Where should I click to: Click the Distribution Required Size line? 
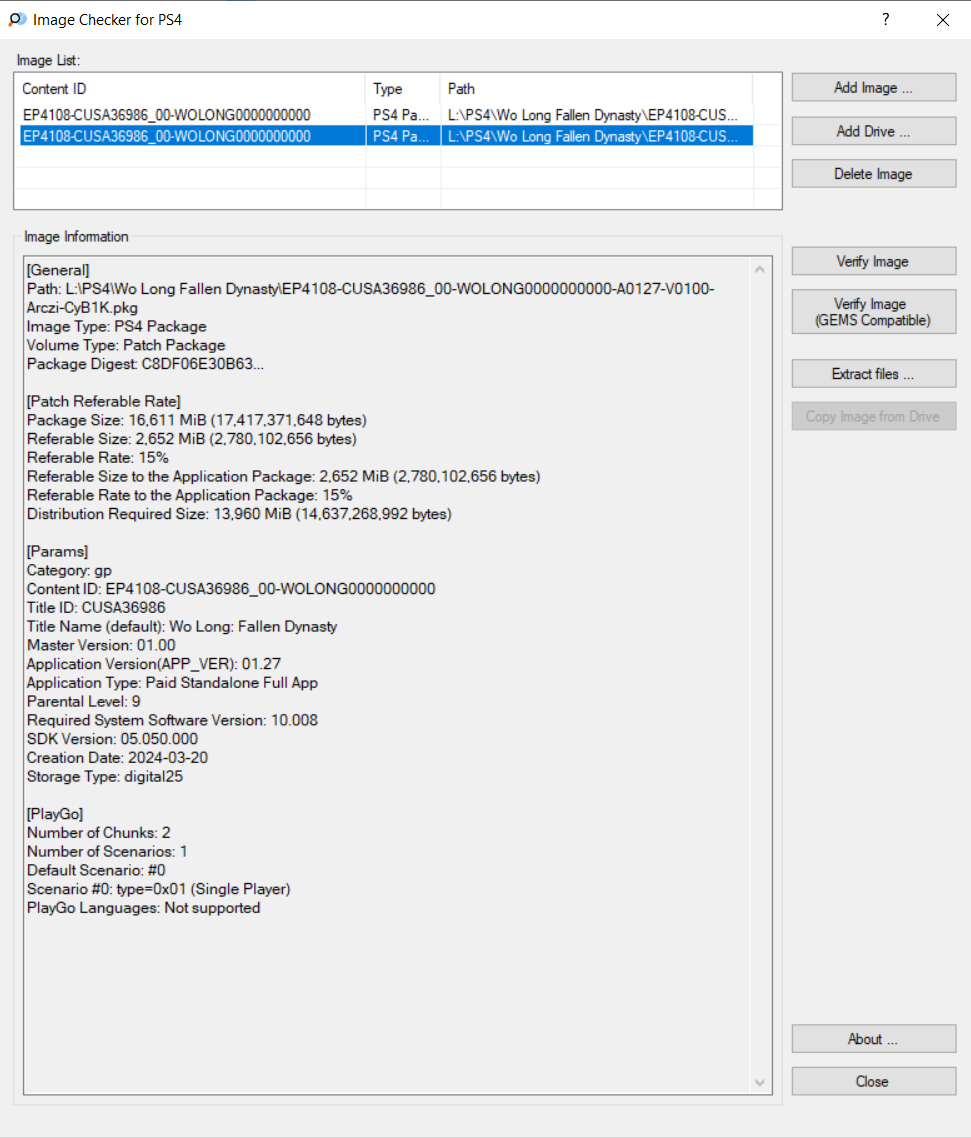[x=239, y=514]
